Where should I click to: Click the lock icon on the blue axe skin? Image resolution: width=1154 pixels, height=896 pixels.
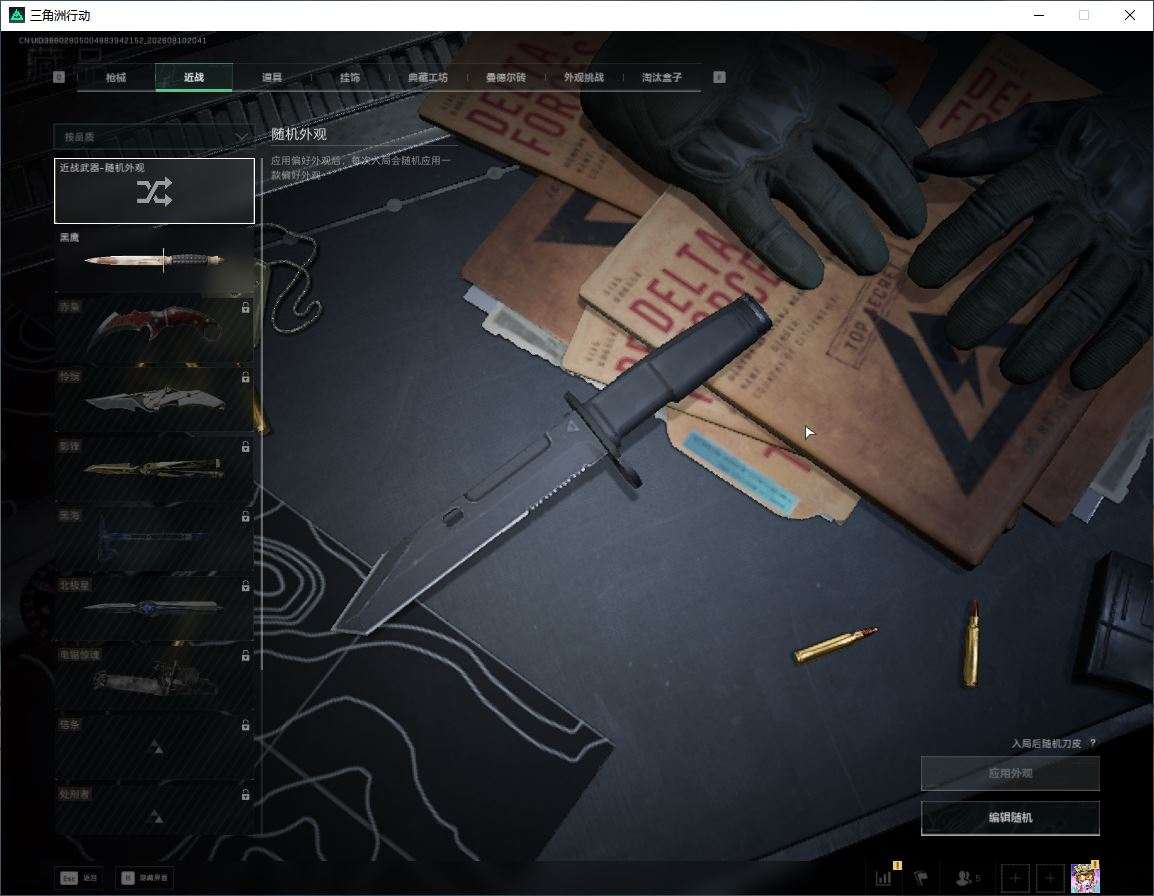click(245, 517)
